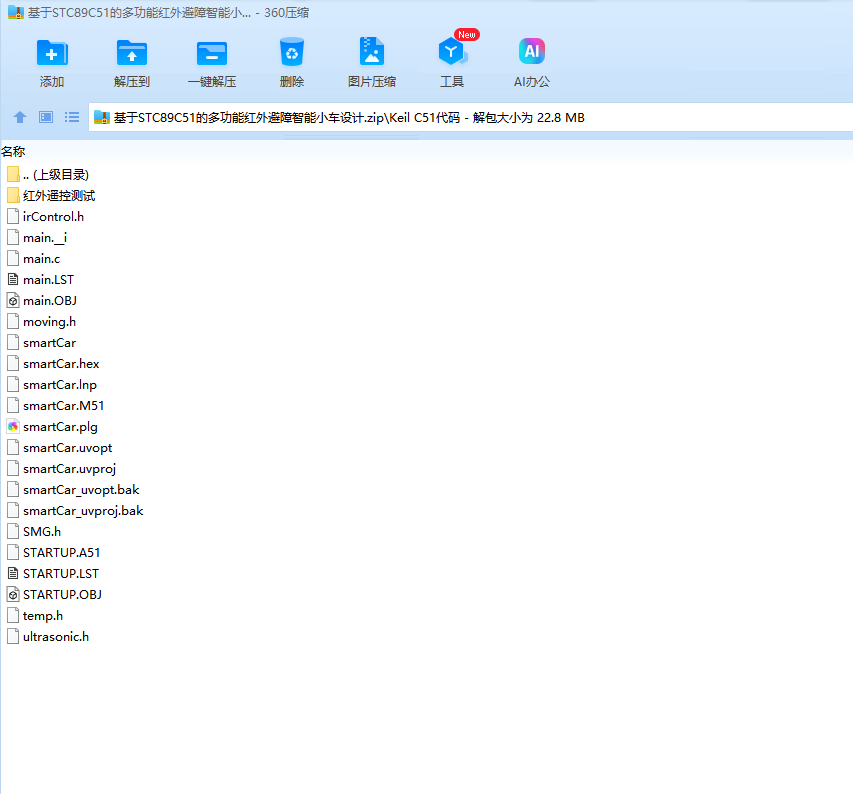The width and height of the screenshot is (853, 794).
Task: Switch to the thumbnail view icon
Action: pos(46,117)
